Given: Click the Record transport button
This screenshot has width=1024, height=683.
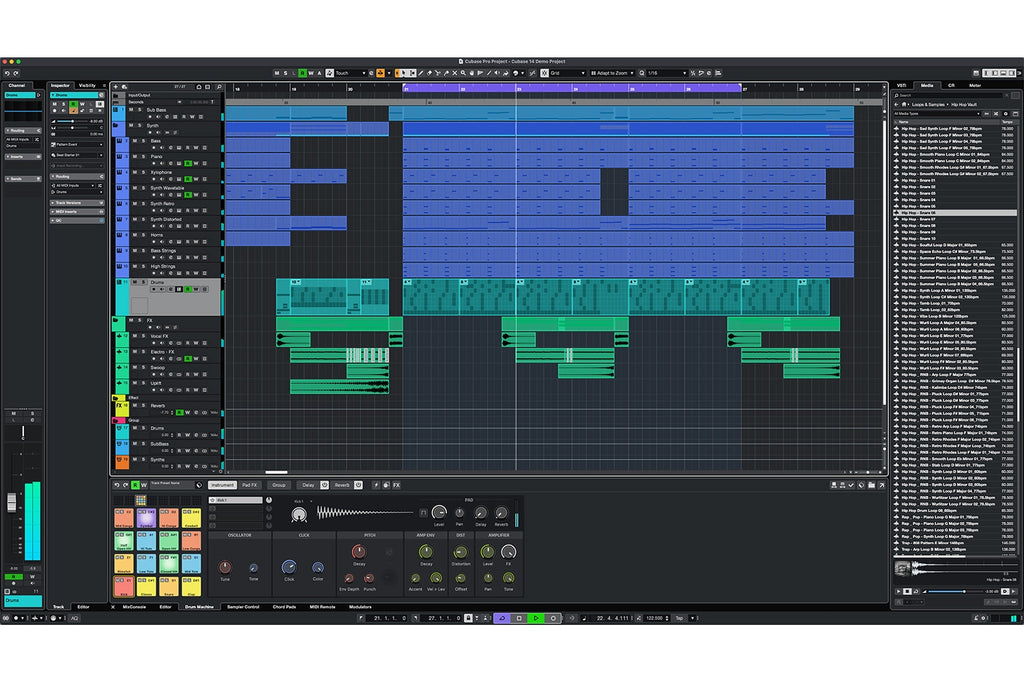Looking at the screenshot, I should 553,618.
